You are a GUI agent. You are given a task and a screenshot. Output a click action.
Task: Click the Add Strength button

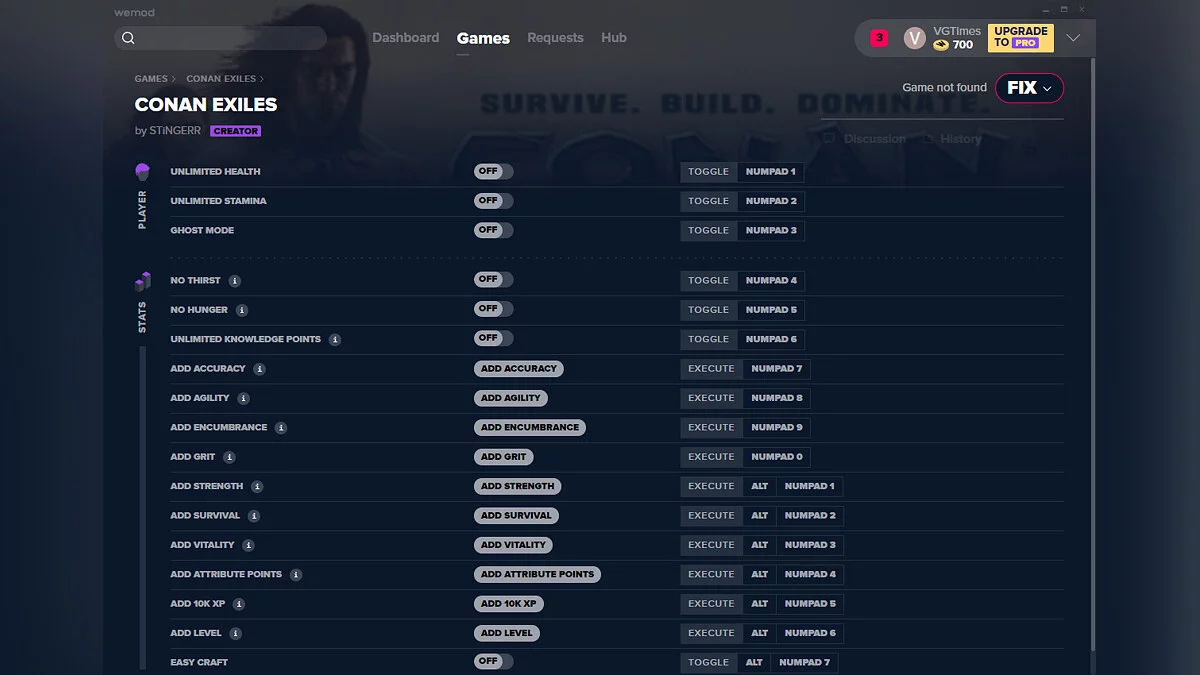click(518, 486)
